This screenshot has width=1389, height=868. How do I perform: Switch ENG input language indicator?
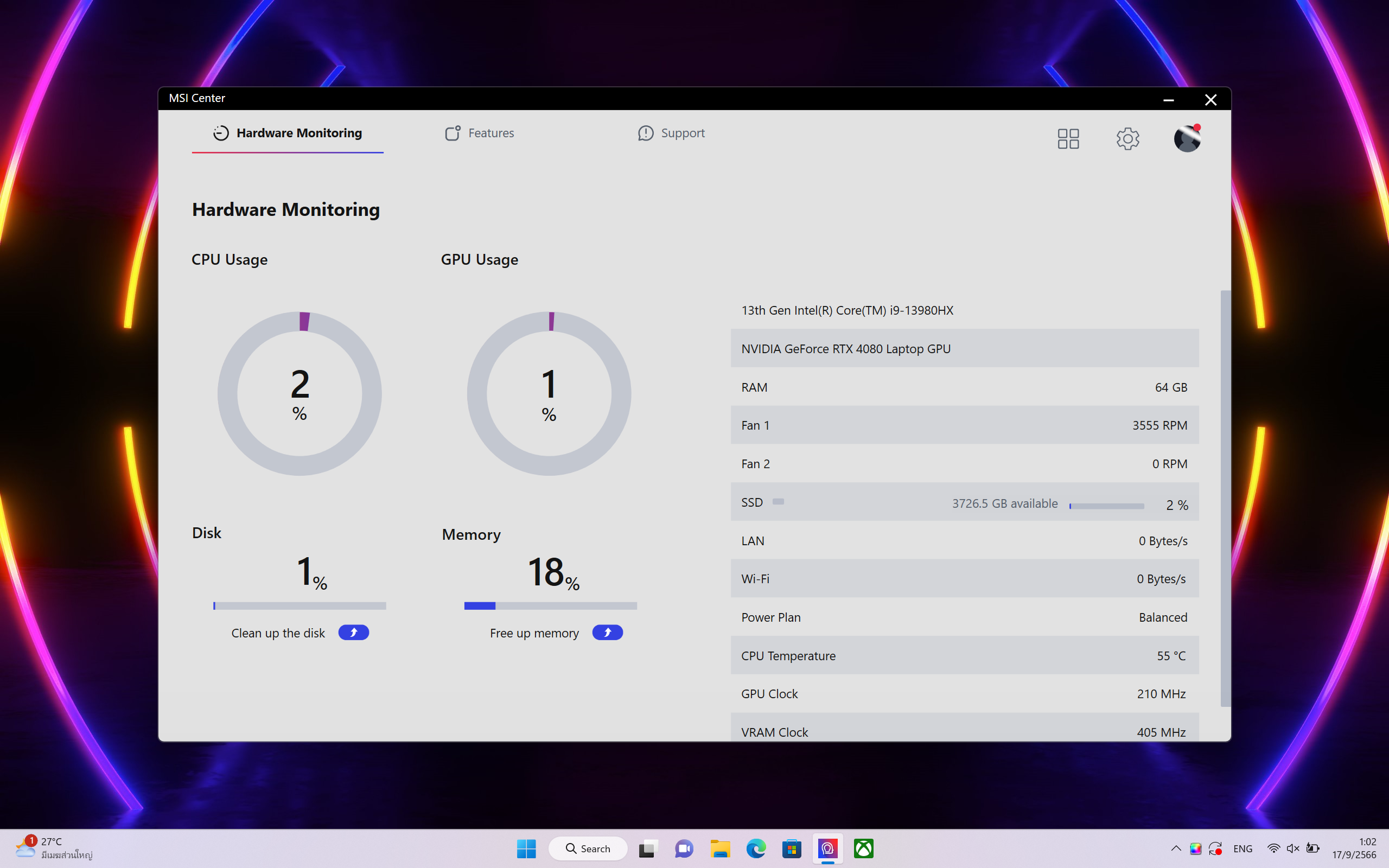click(x=1243, y=848)
